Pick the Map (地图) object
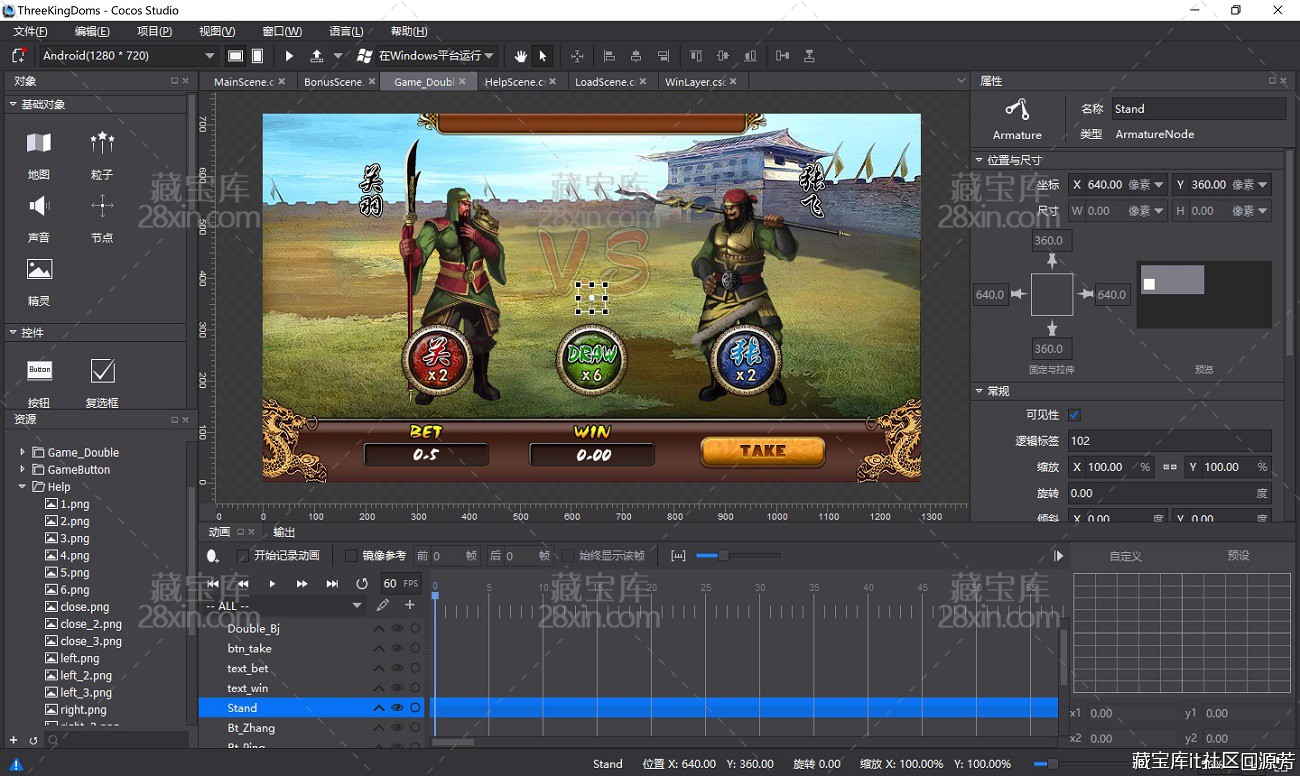This screenshot has width=1300, height=776. 39,153
